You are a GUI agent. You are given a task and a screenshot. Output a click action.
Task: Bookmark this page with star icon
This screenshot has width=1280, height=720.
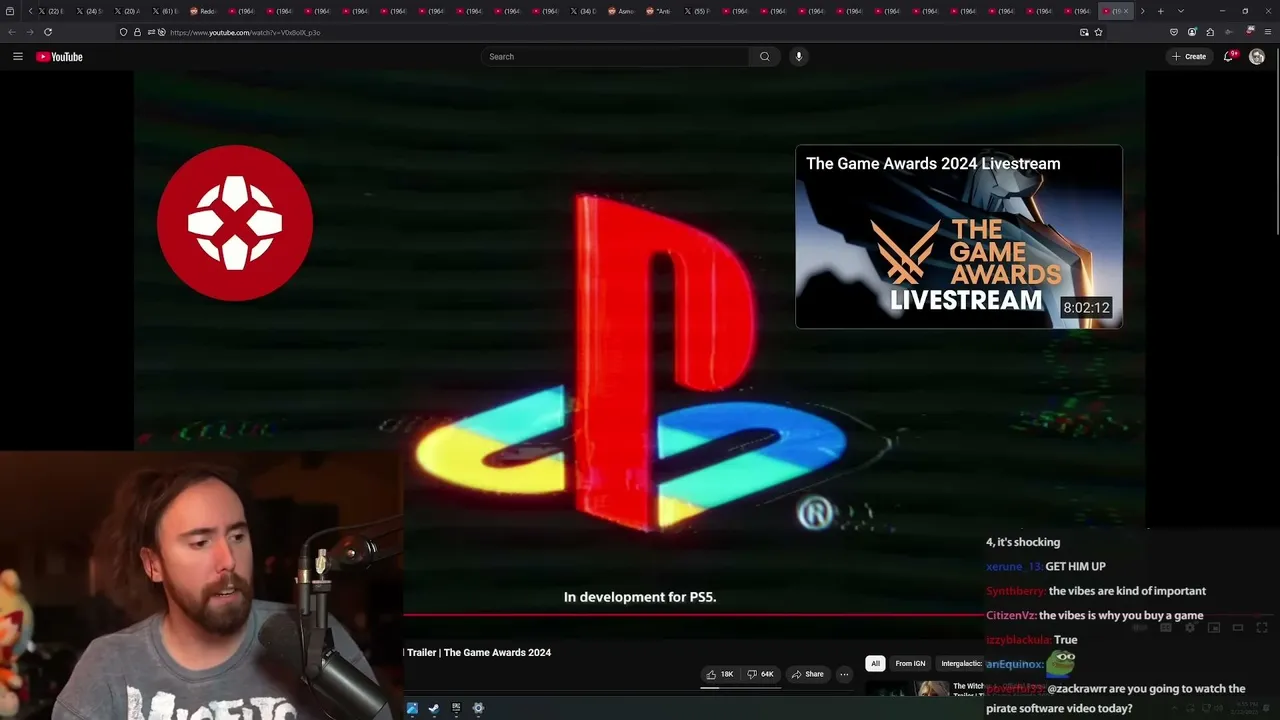(x=1098, y=32)
